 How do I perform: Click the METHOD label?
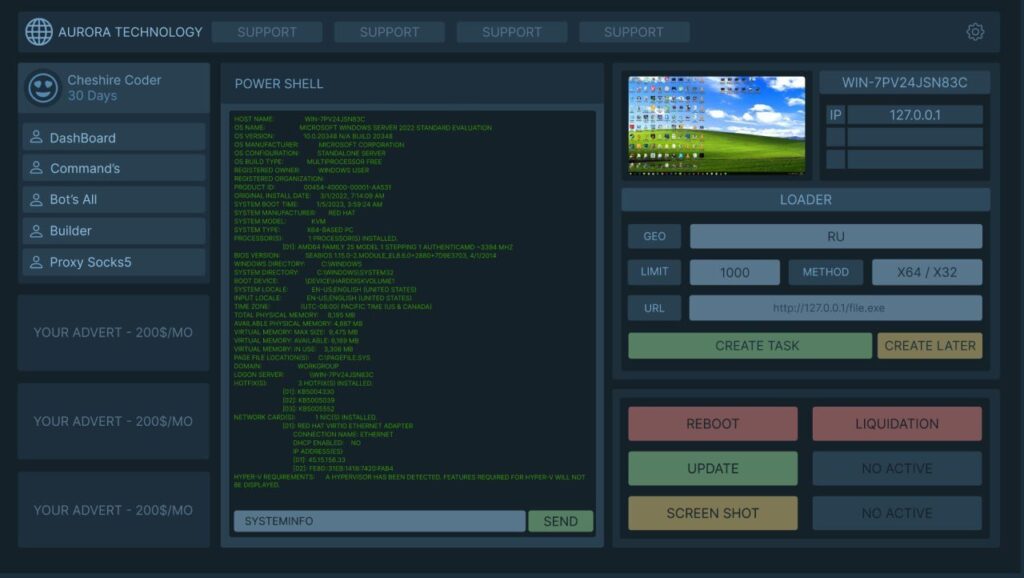[x=825, y=272]
